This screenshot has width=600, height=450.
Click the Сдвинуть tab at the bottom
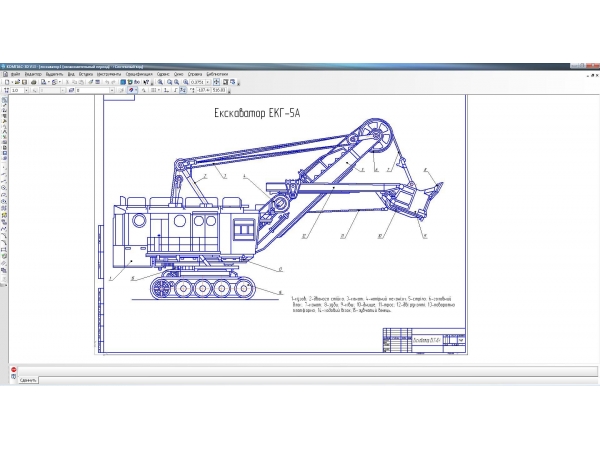tap(27, 382)
